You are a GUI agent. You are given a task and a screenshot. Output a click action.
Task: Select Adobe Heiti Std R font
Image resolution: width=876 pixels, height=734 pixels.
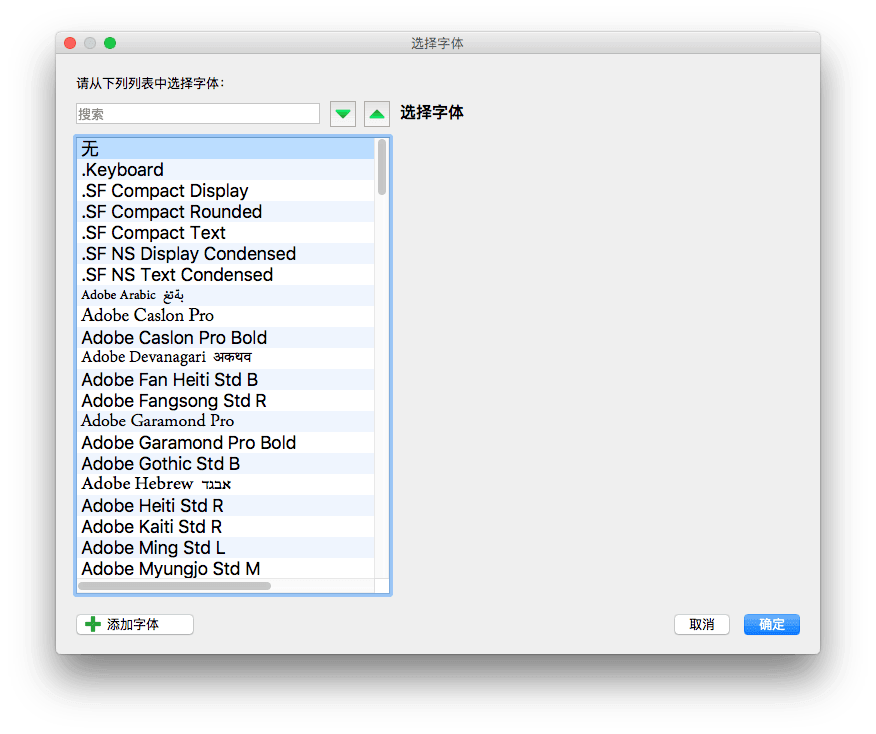click(225, 506)
